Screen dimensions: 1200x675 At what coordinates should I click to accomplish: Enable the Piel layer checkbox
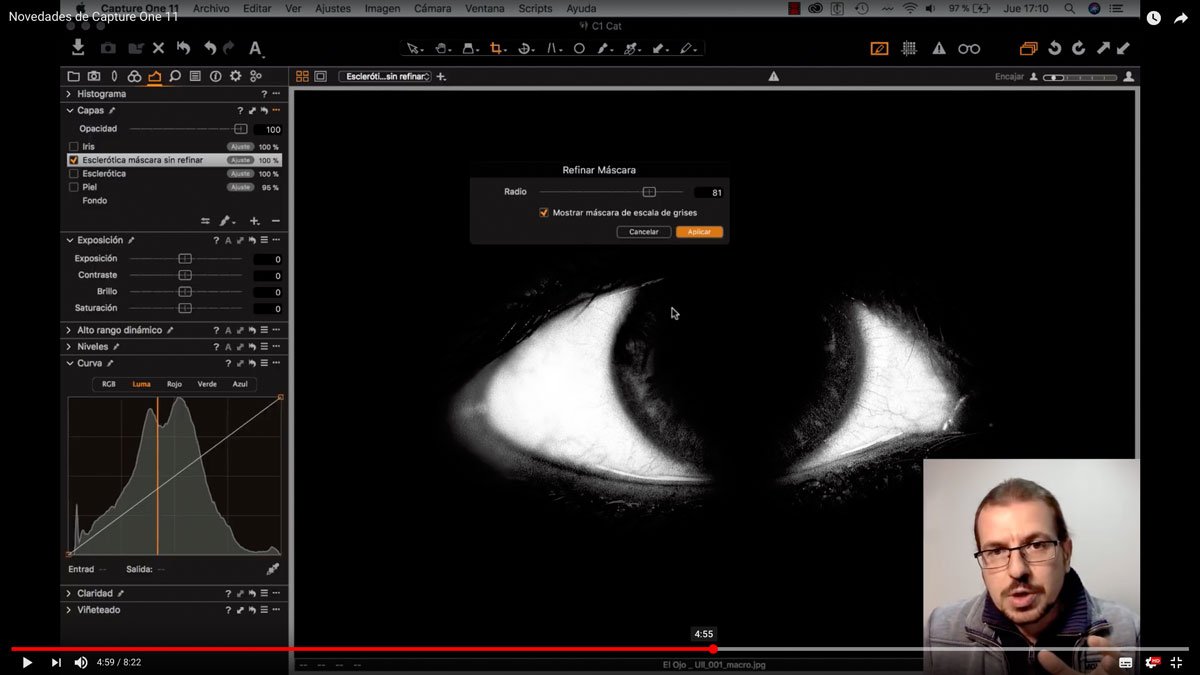74,187
